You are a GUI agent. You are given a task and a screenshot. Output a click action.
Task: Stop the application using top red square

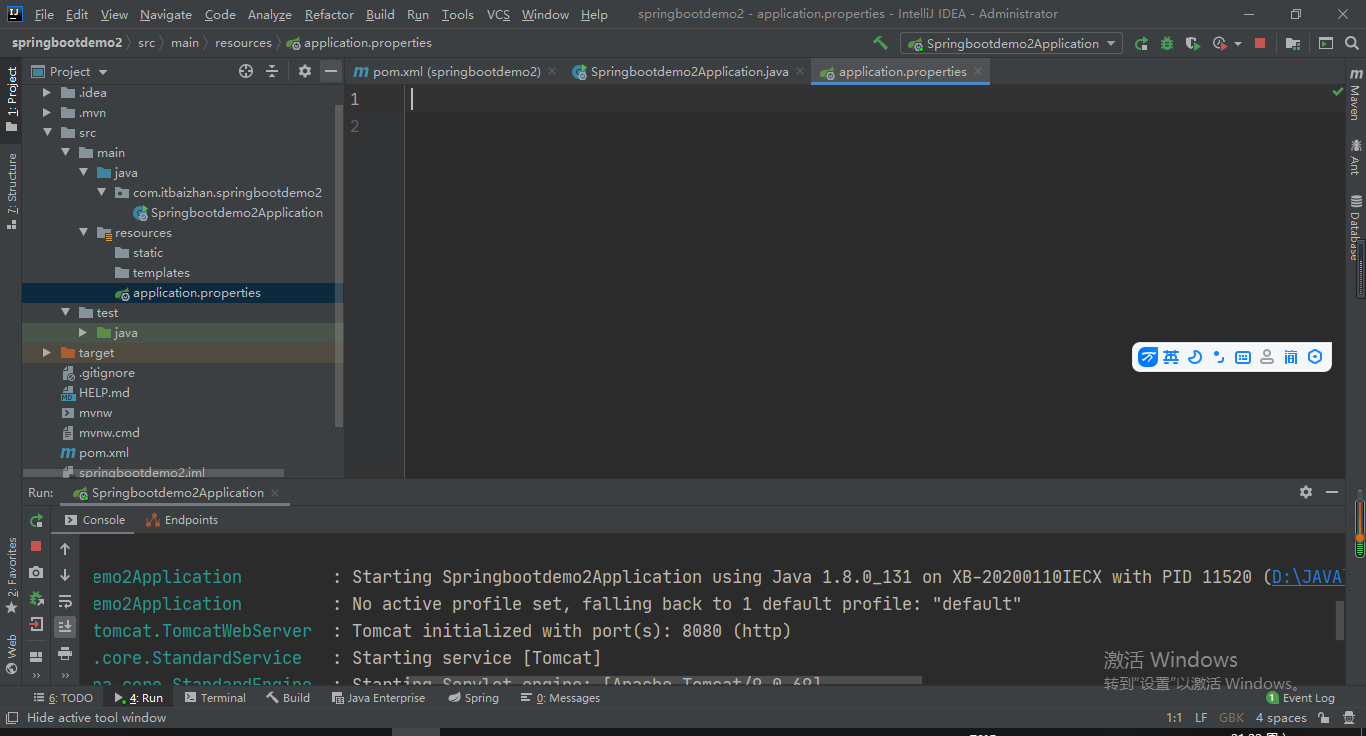coord(1260,43)
